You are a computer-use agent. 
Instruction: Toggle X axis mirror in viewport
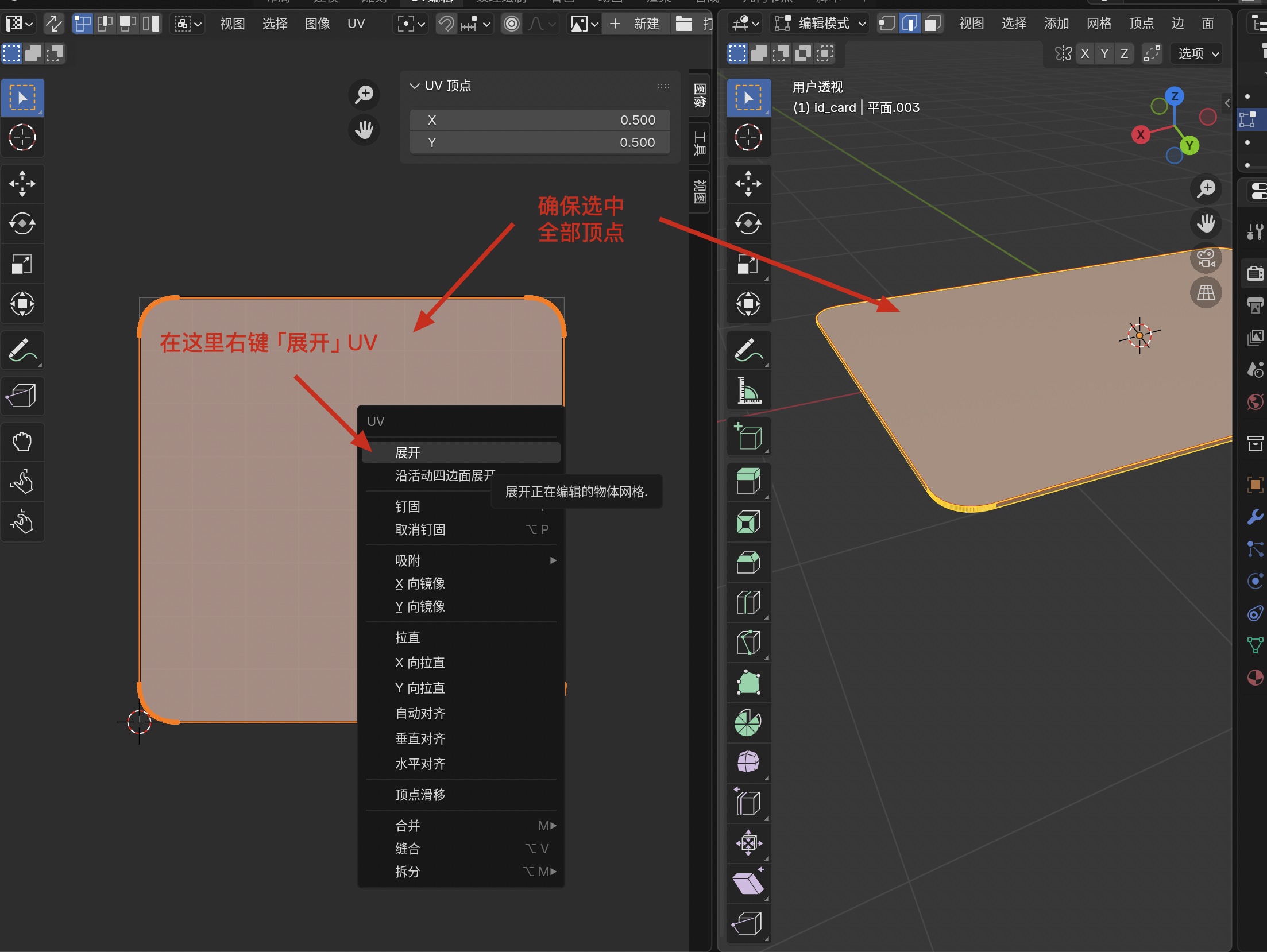pos(1084,53)
